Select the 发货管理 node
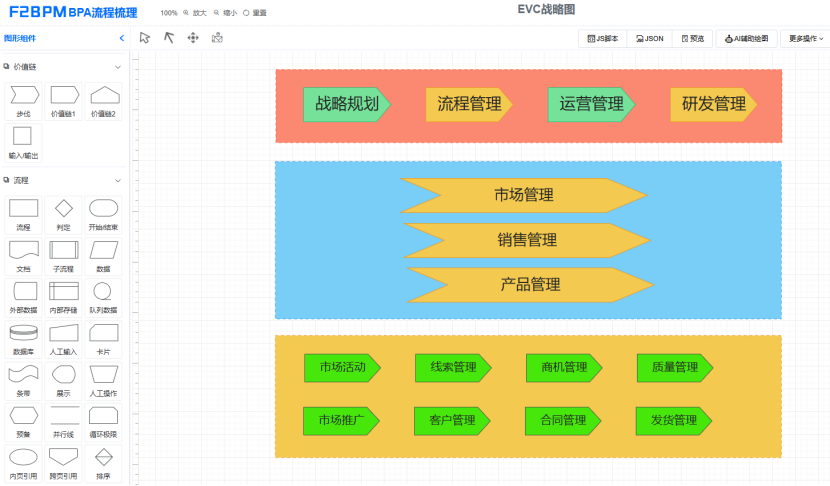 pos(674,421)
